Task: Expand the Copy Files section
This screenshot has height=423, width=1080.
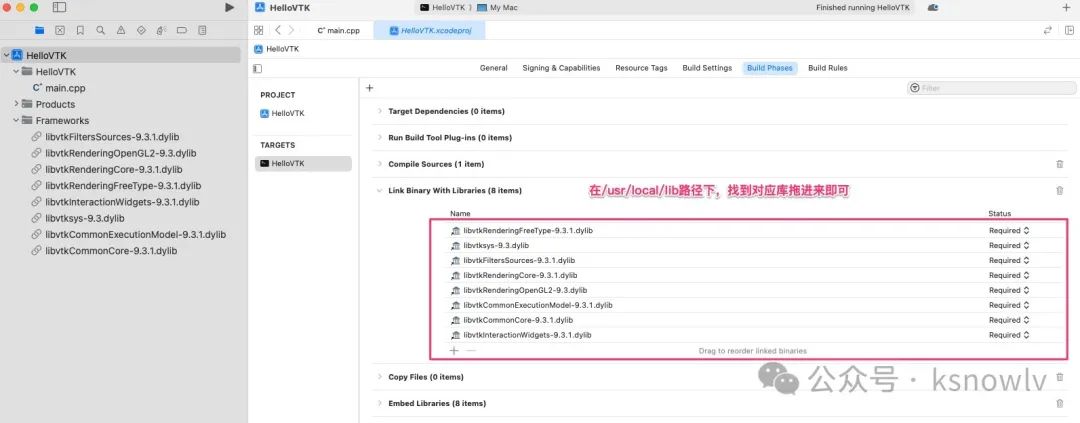Action: 379,377
